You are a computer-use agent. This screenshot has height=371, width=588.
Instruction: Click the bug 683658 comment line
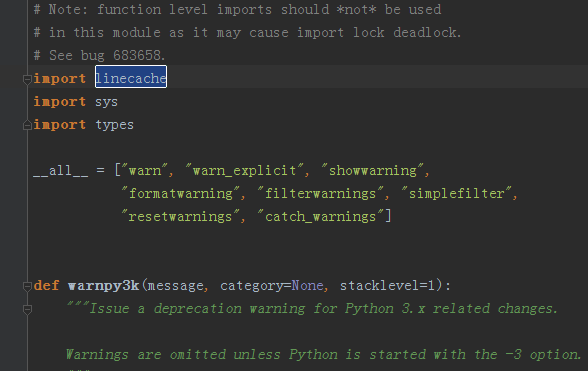pos(99,56)
